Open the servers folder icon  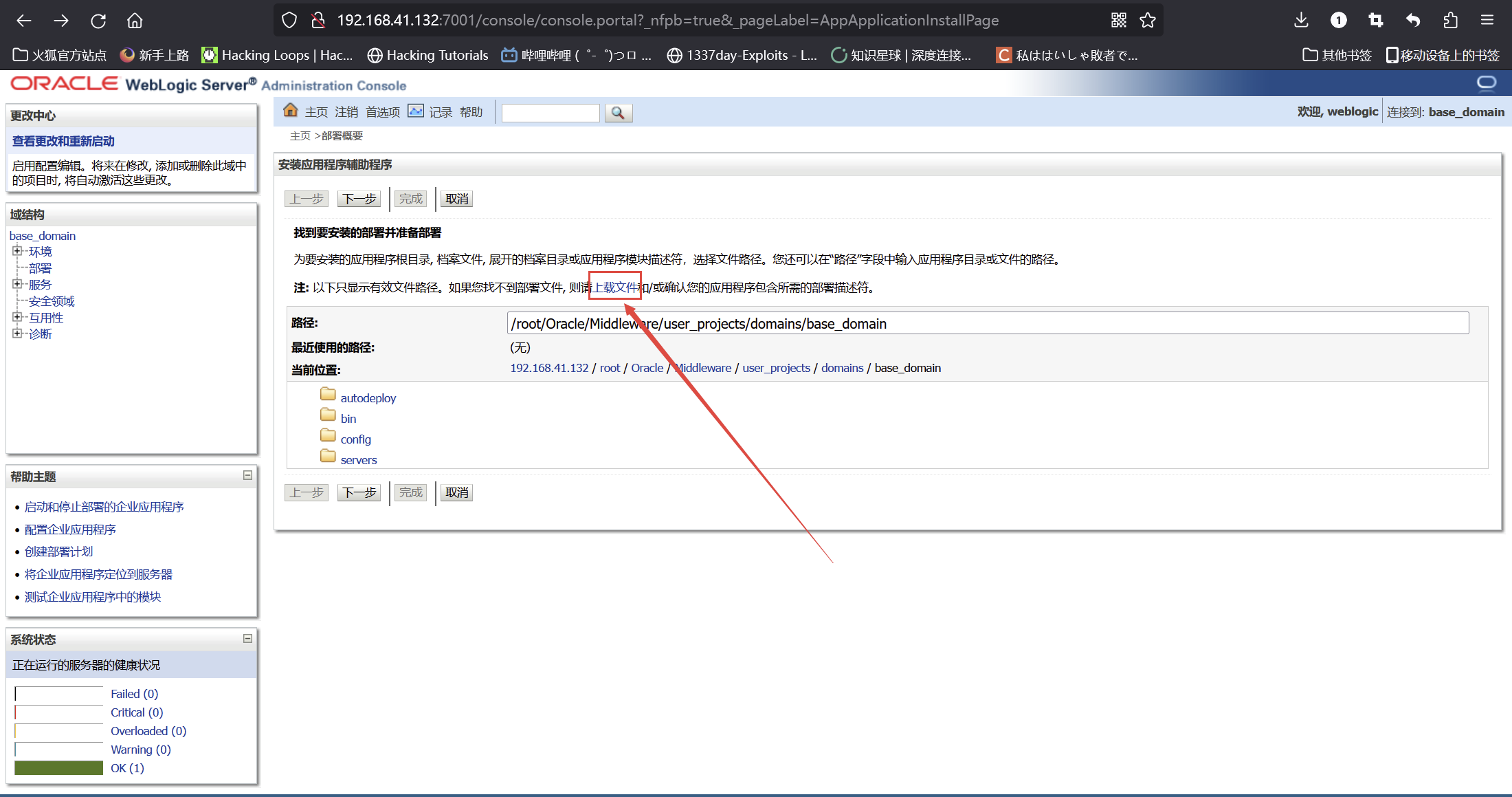328,457
